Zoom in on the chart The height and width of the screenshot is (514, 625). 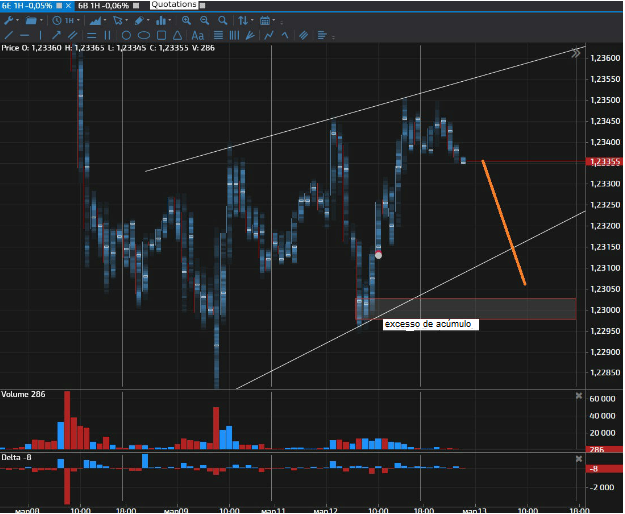187,21
